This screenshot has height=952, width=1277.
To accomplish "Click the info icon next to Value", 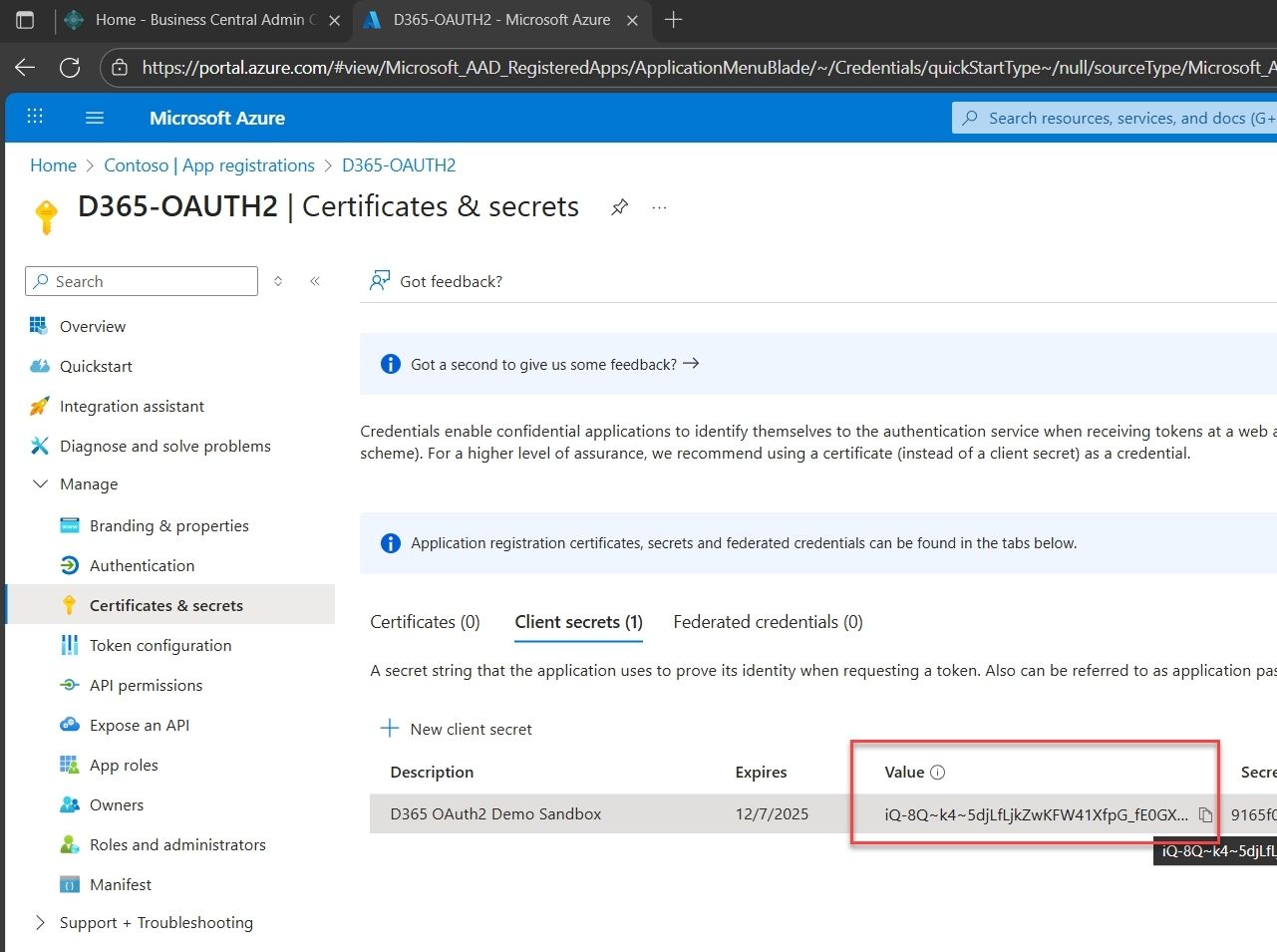I will 937,773.
